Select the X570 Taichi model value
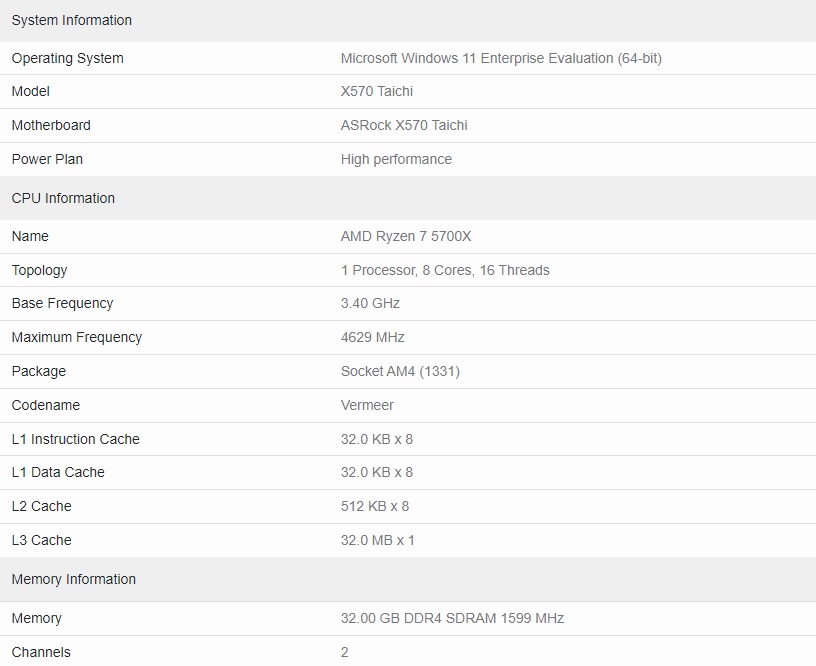816x666 pixels. pyautogui.click(x=377, y=92)
